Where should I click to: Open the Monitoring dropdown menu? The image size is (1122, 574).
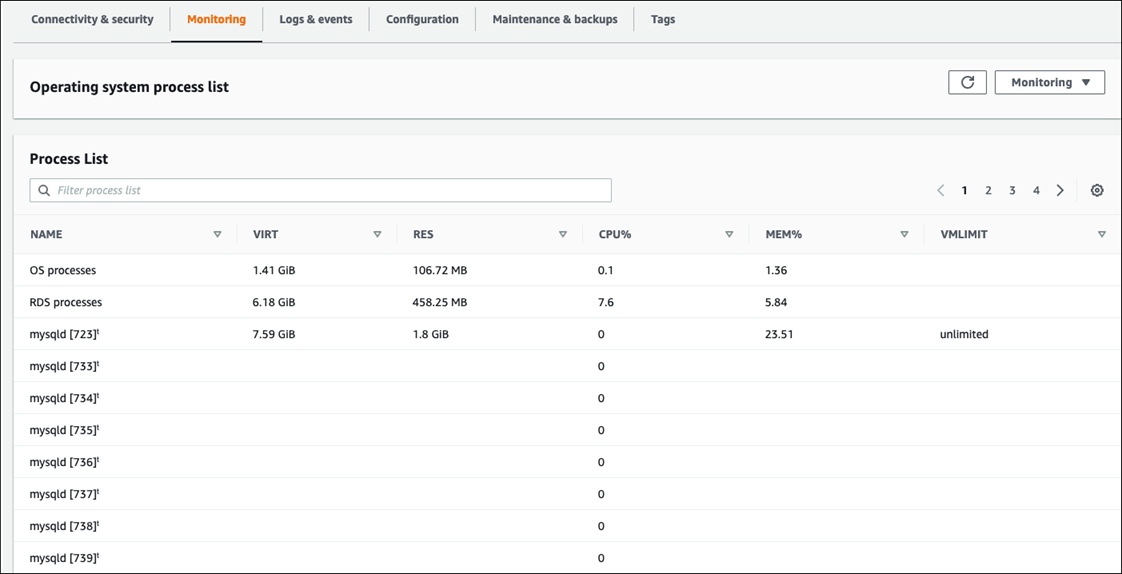click(x=1049, y=83)
